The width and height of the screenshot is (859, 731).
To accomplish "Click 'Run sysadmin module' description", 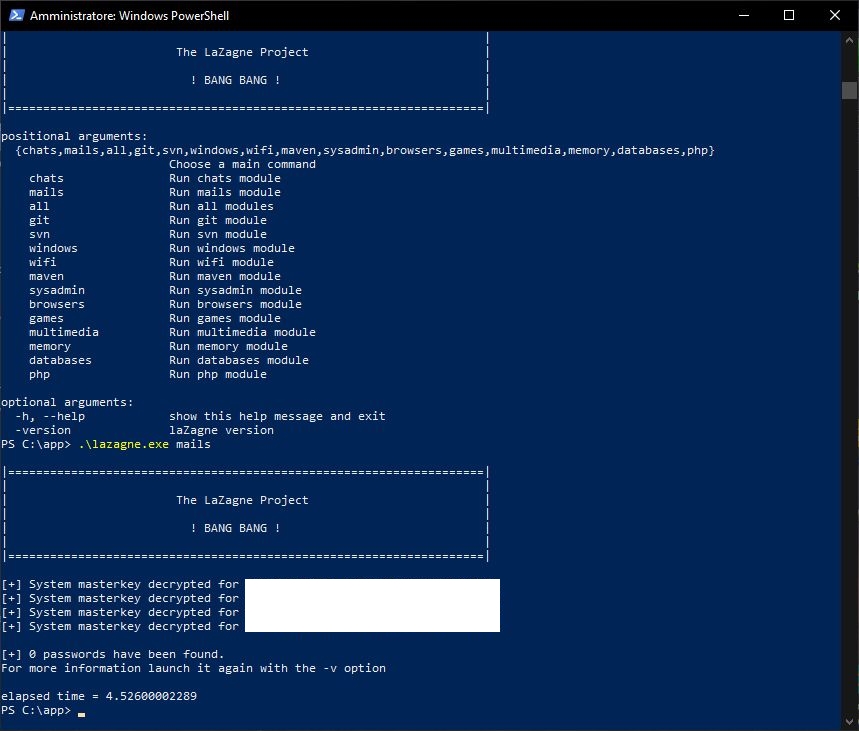I will (x=236, y=290).
